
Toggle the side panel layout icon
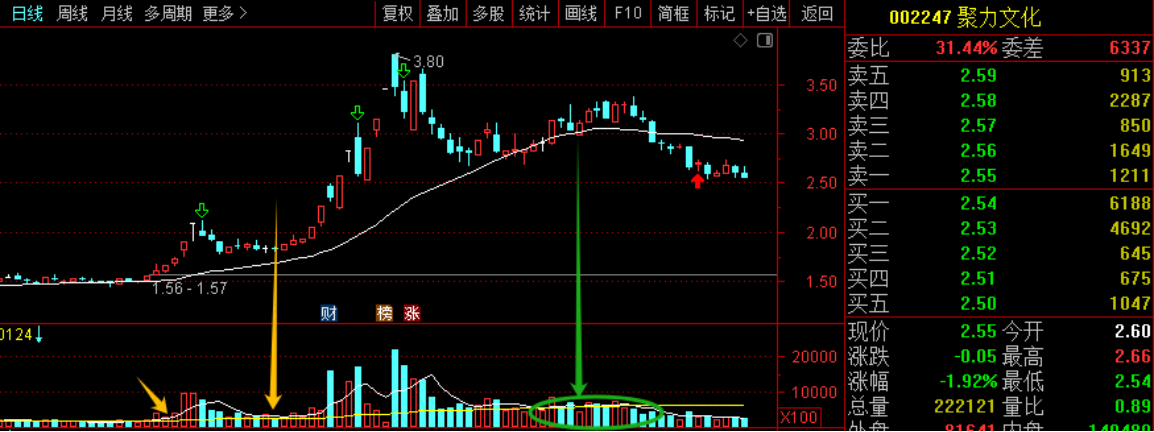point(765,40)
